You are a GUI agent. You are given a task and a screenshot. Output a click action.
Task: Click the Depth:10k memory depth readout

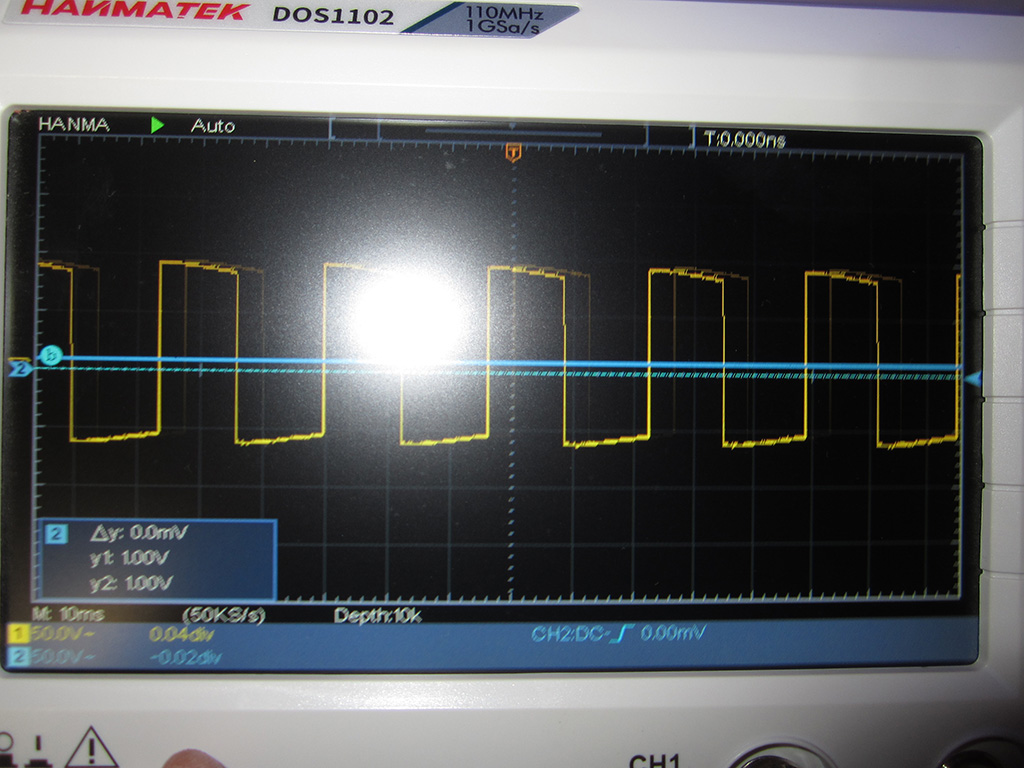click(x=377, y=615)
